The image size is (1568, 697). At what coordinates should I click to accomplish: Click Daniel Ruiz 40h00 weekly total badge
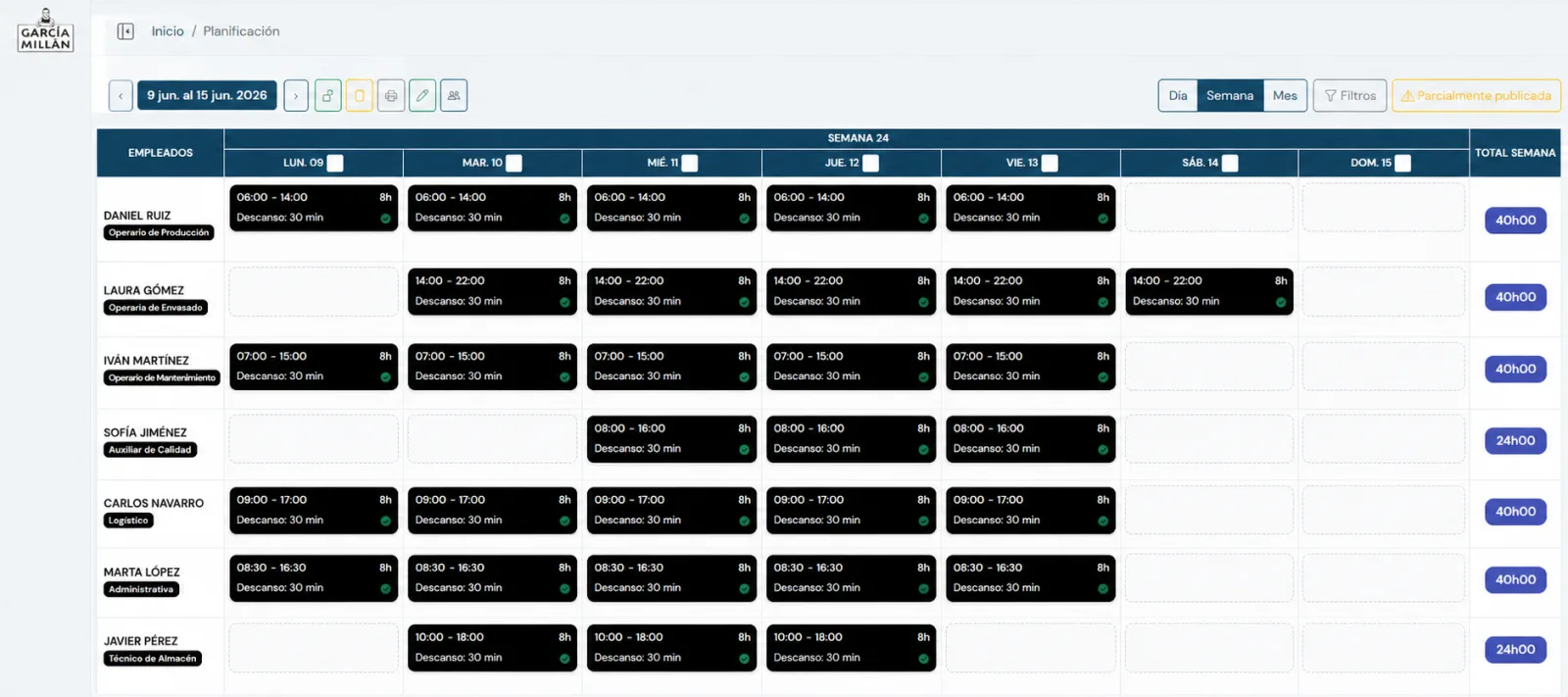click(x=1515, y=221)
